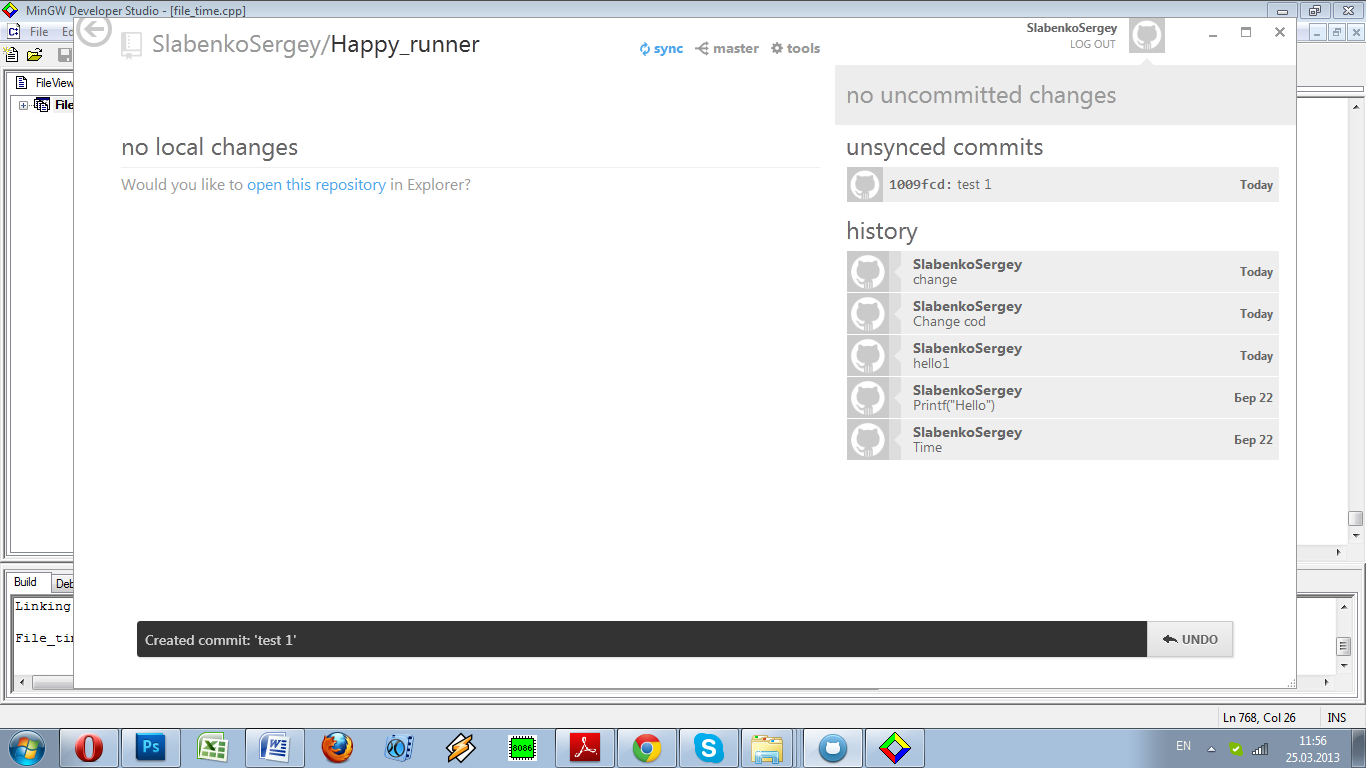Open Adobe Reader from the taskbar
1366x768 pixels.
coord(585,748)
